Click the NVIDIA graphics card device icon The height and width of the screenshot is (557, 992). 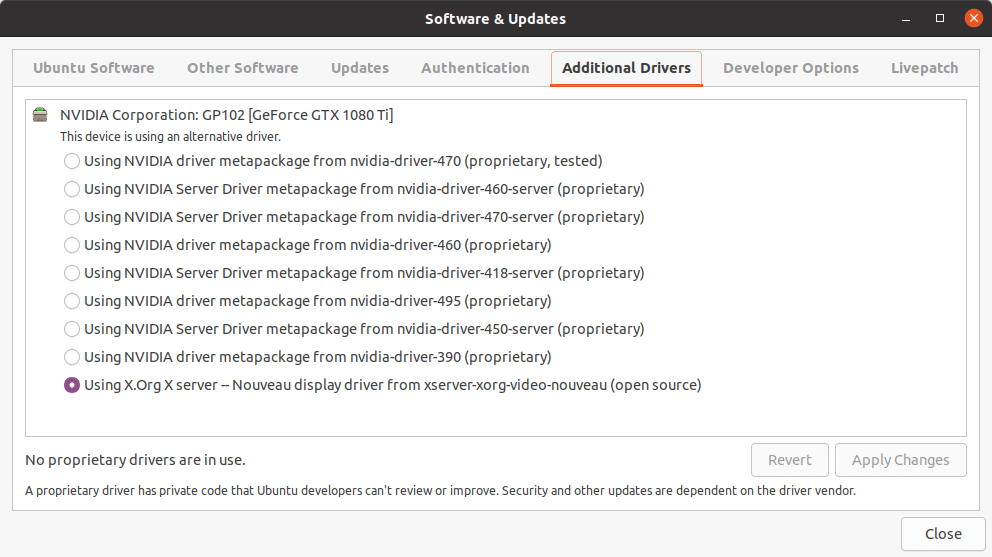pyautogui.click(x=39, y=115)
